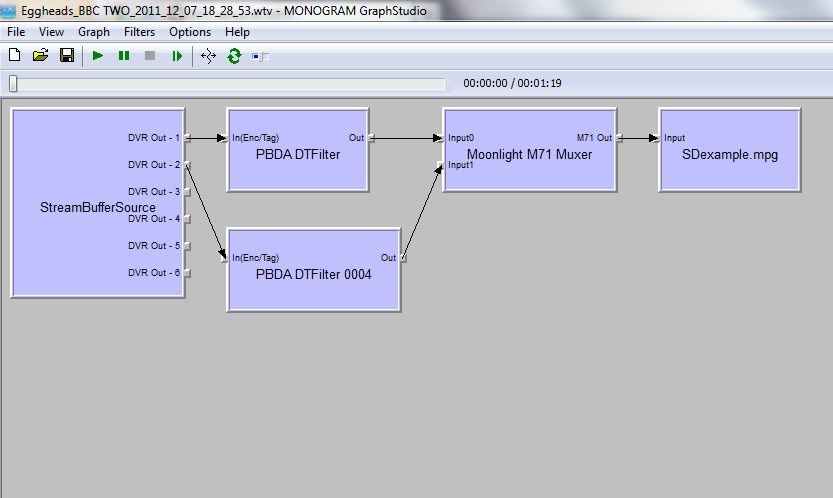Click the DVR Out - 3 output pin

[187, 192]
